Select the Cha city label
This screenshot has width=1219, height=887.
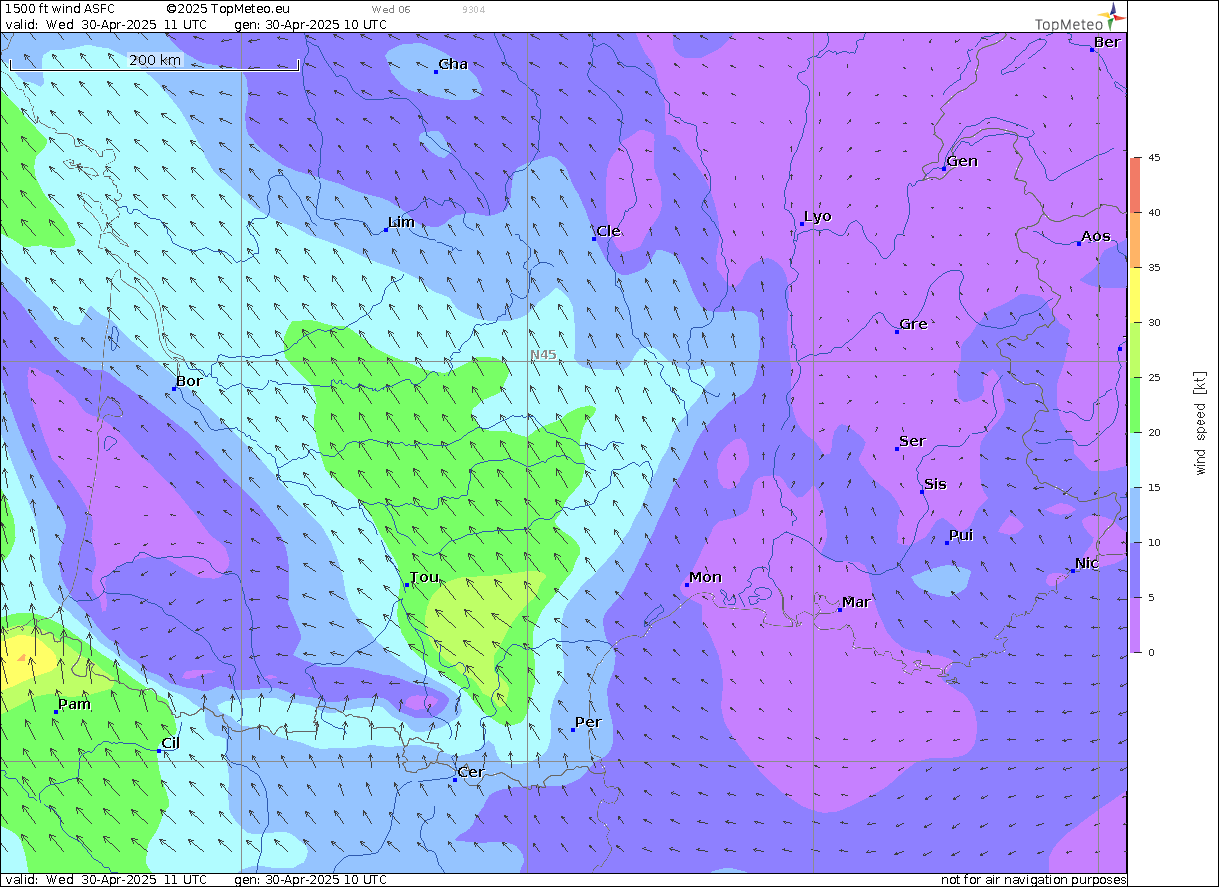(x=453, y=64)
